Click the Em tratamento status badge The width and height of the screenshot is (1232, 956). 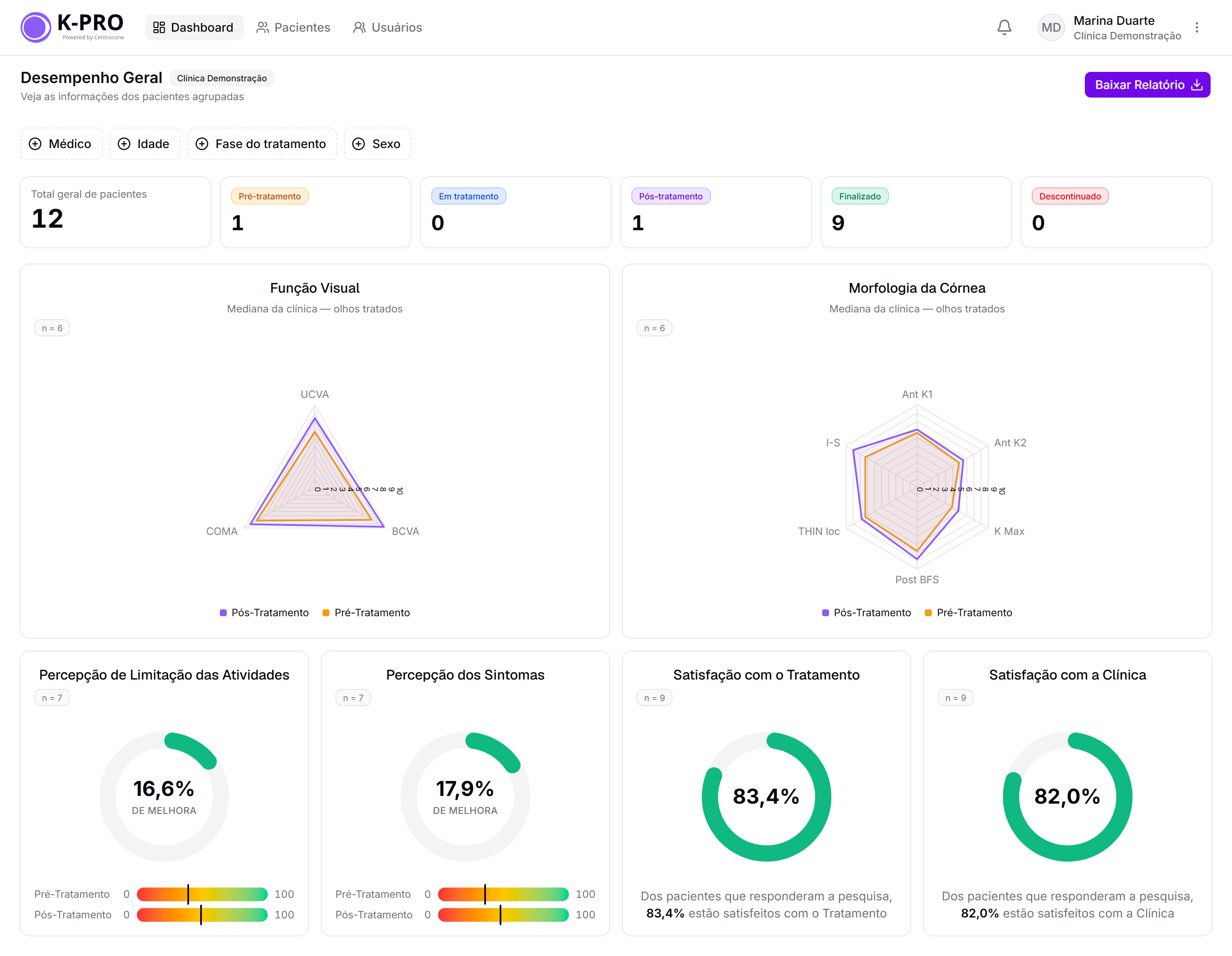(468, 196)
